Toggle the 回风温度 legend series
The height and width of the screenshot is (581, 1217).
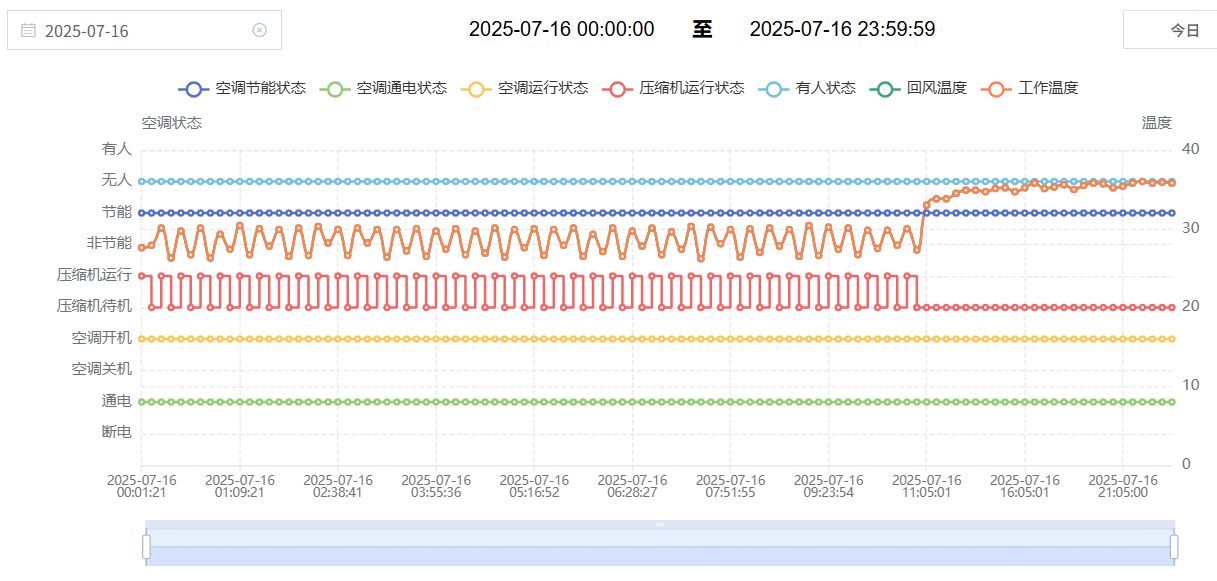tap(918, 88)
